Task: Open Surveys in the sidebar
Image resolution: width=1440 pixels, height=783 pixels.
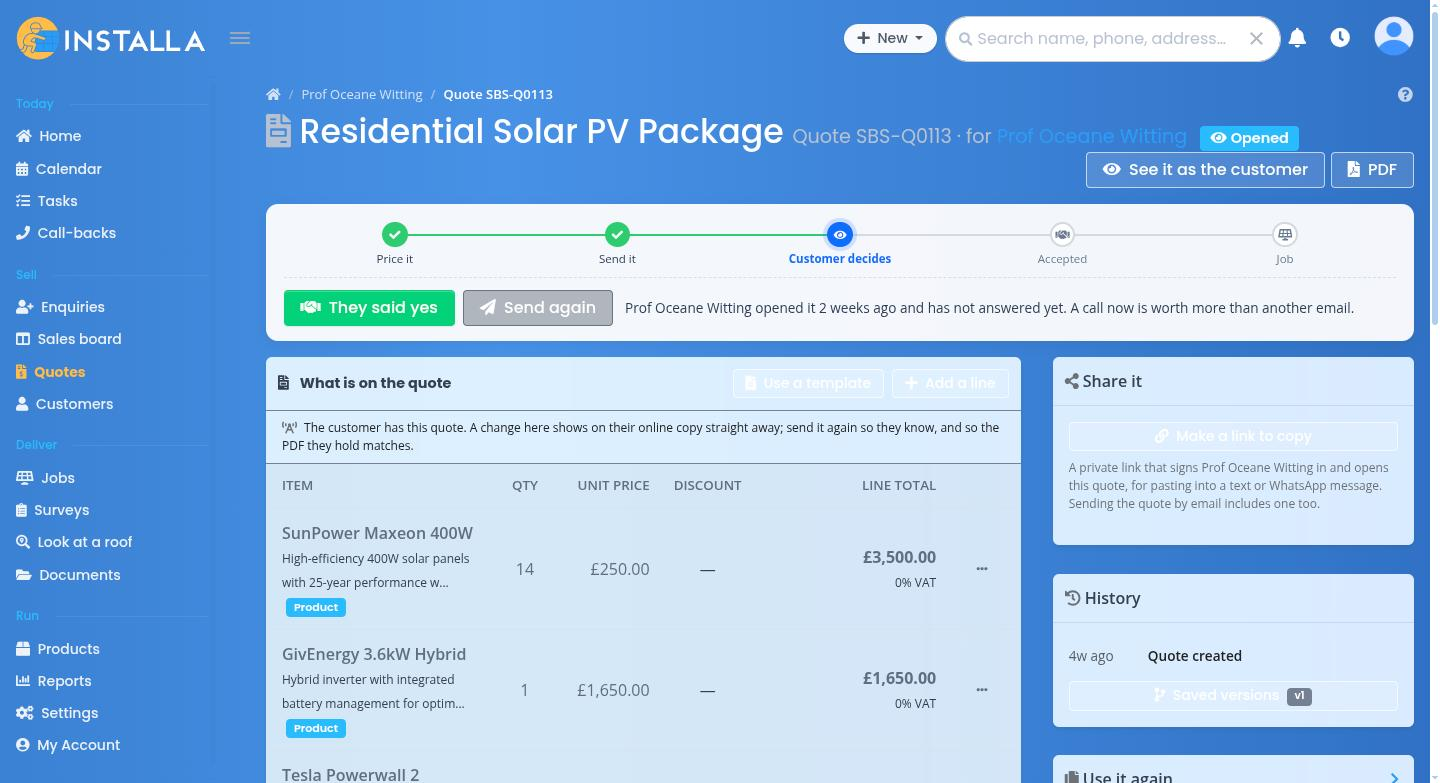Action: pos(53,510)
